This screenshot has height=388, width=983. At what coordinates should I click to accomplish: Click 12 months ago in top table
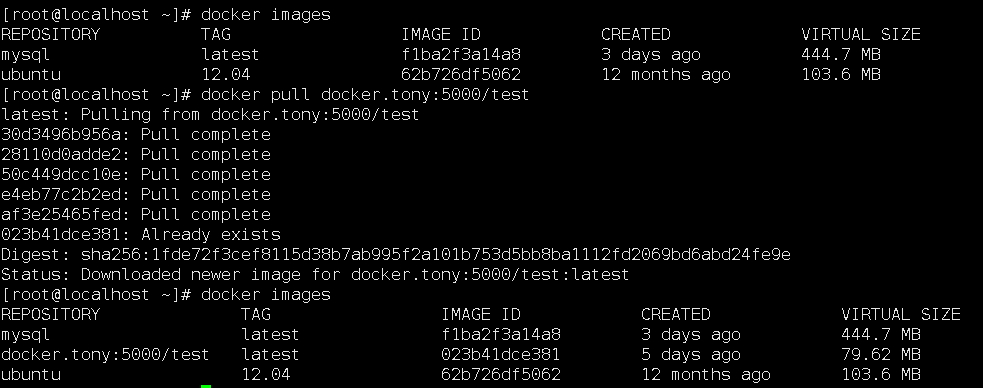coord(666,75)
